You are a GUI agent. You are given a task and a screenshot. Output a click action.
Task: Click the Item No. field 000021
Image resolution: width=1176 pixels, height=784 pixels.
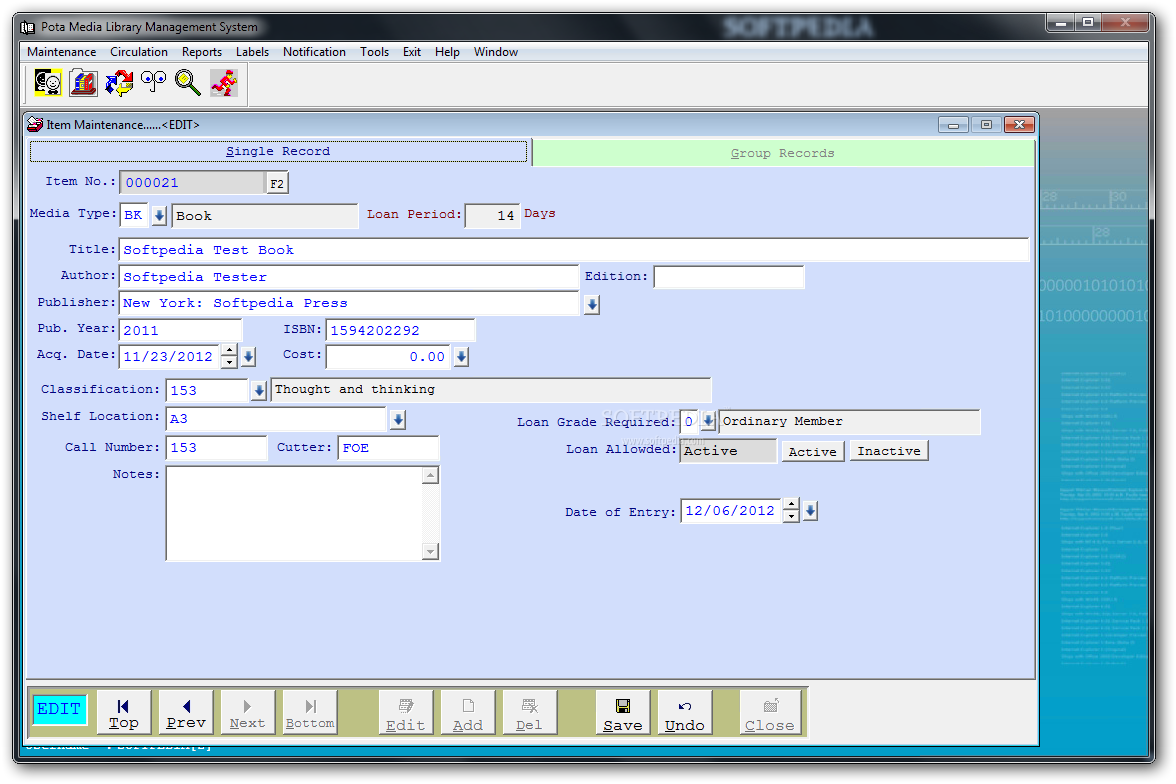tap(193, 183)
